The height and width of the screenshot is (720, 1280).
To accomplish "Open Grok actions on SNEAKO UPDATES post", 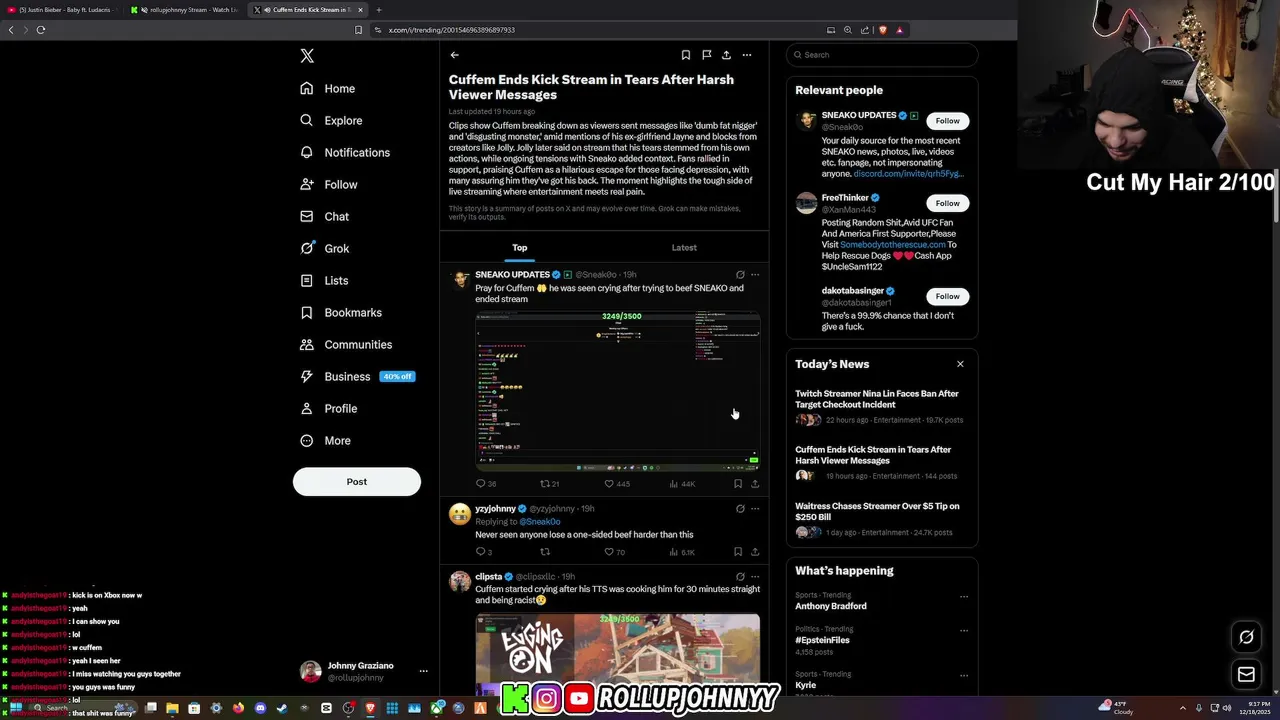I will pyautogui.click(x=740, y=274).
